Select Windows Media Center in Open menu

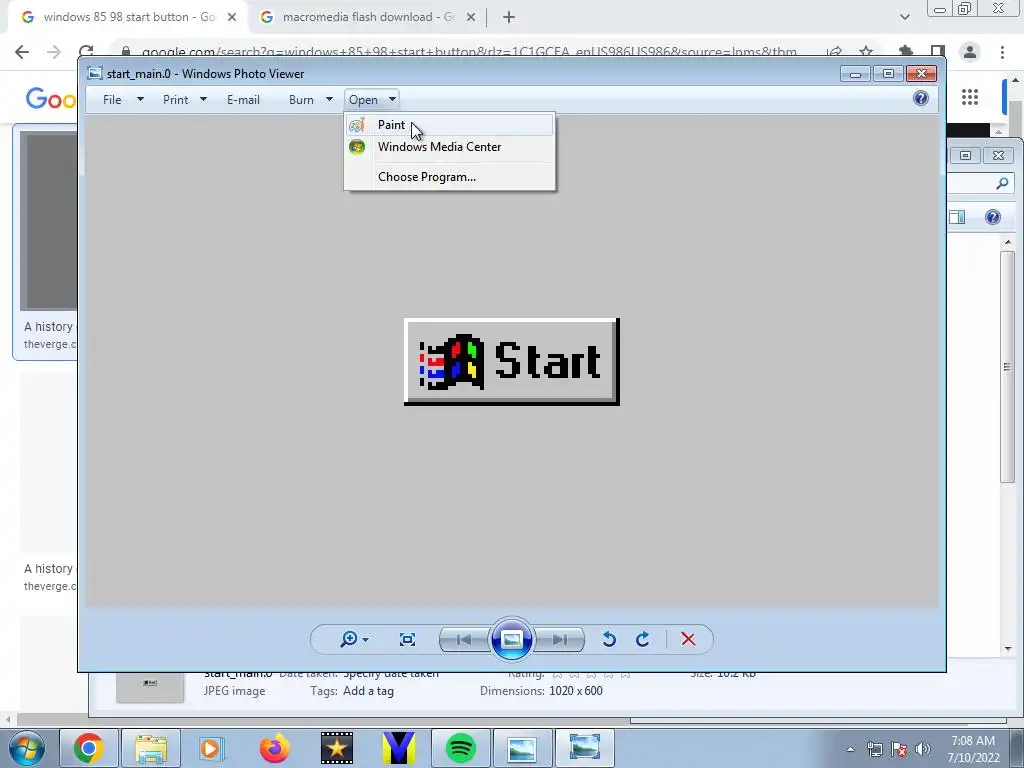[x=449, y=147]
